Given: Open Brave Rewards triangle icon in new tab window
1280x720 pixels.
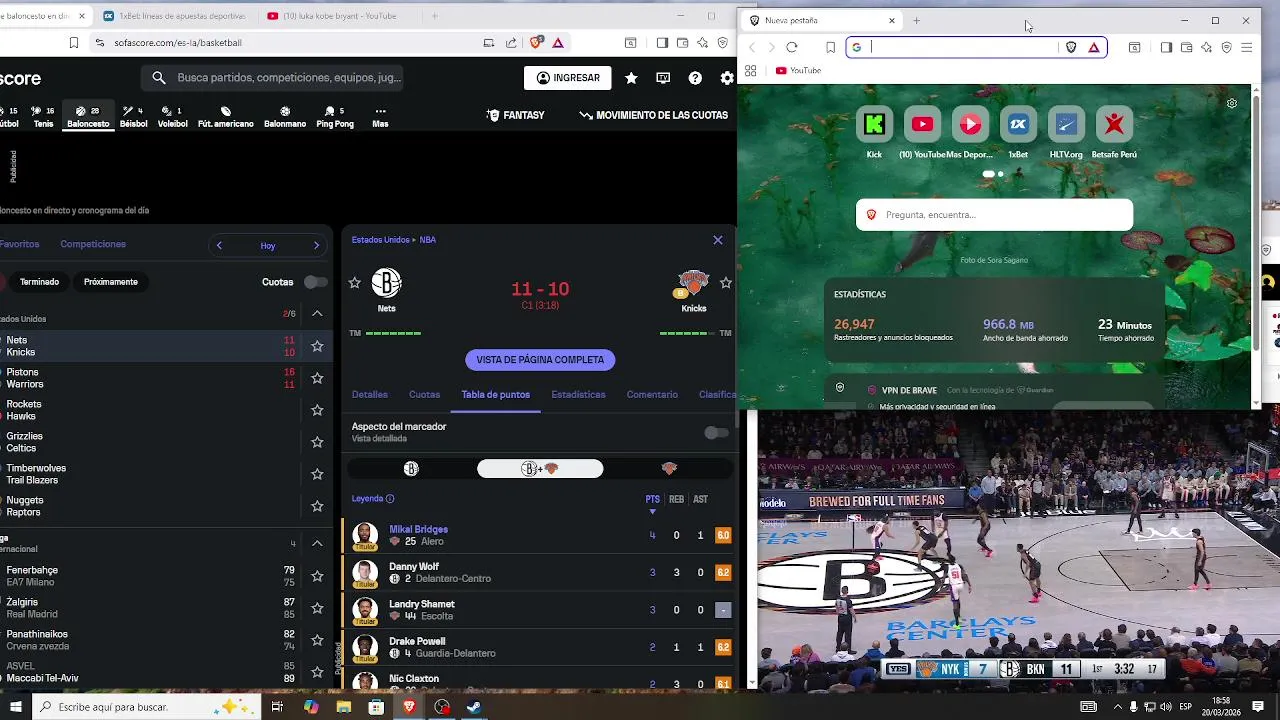Looking at the screenshot, I should click(1094, 47).
